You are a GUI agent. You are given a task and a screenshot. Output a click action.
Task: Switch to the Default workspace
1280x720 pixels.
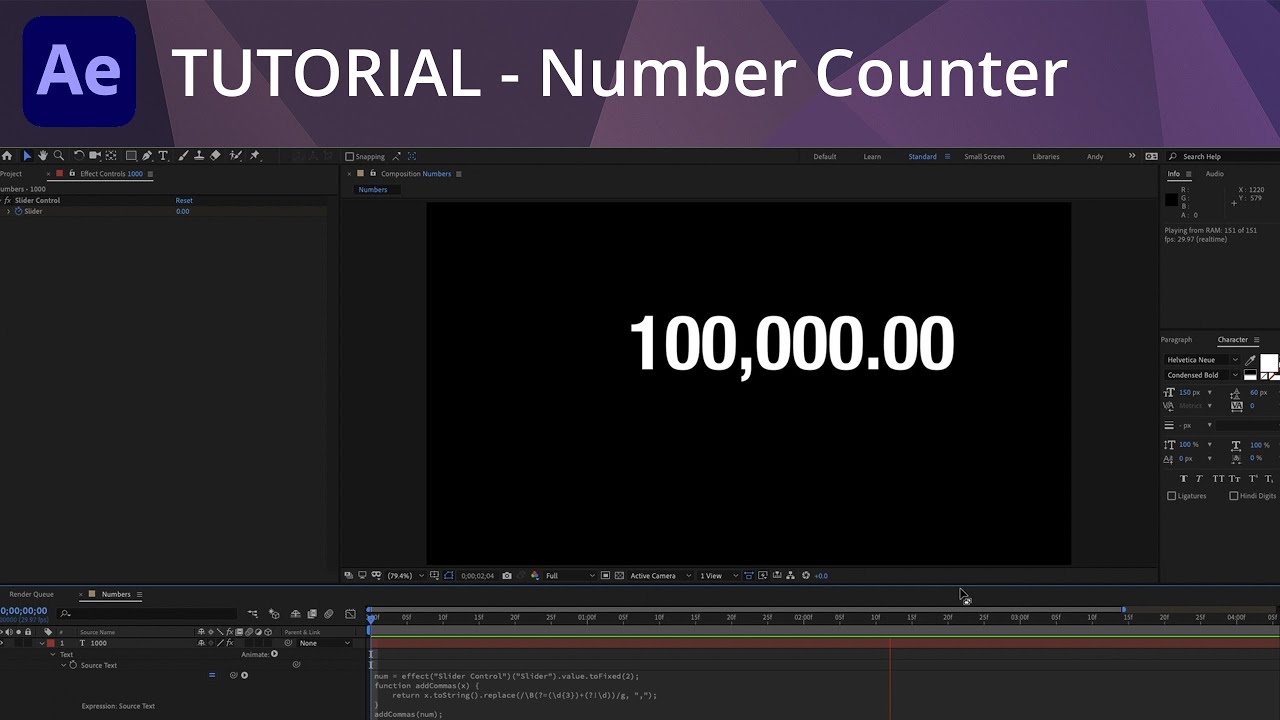coord(825,157)
